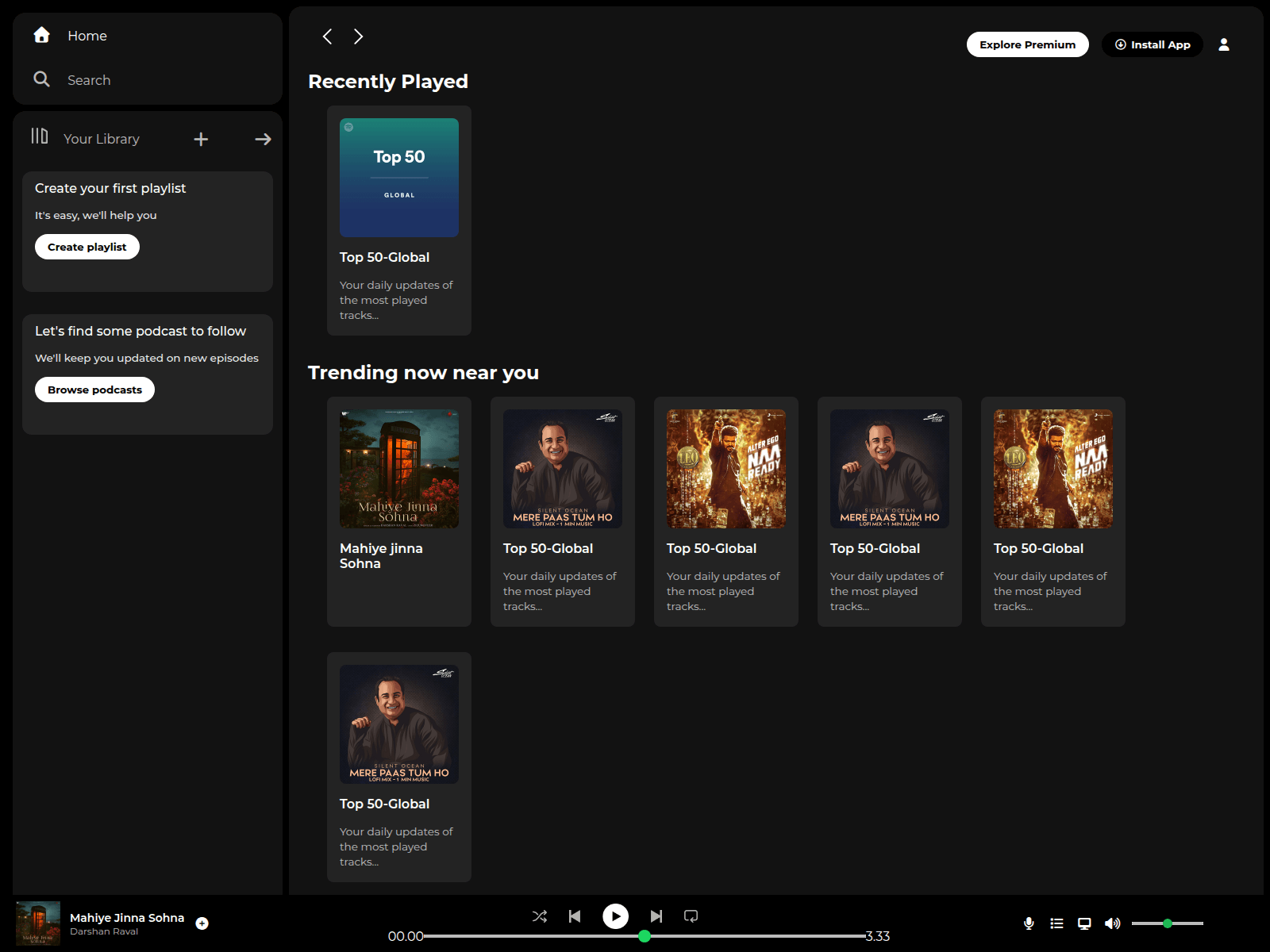Click Browse podcasts button
This screenshot has width=1270, height=952.
point(94,390)
